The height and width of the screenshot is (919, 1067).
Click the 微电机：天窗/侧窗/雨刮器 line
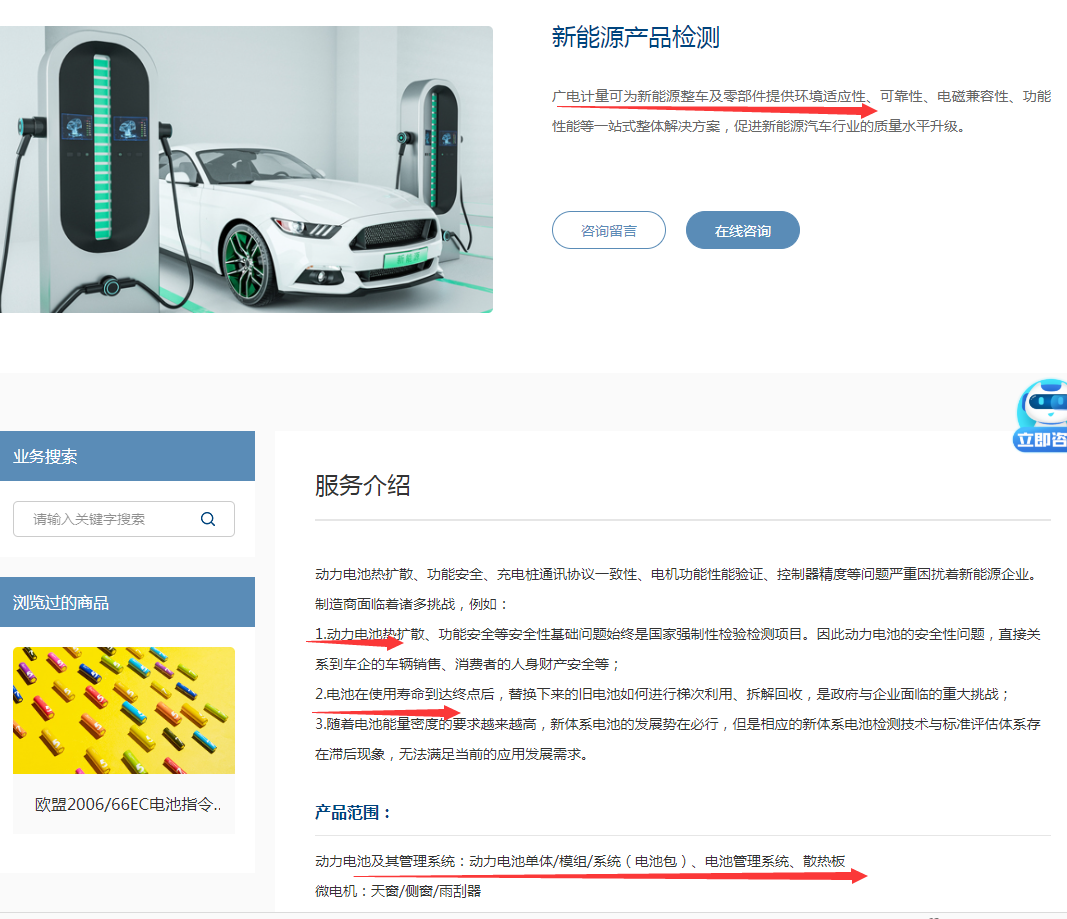[398, 890]
